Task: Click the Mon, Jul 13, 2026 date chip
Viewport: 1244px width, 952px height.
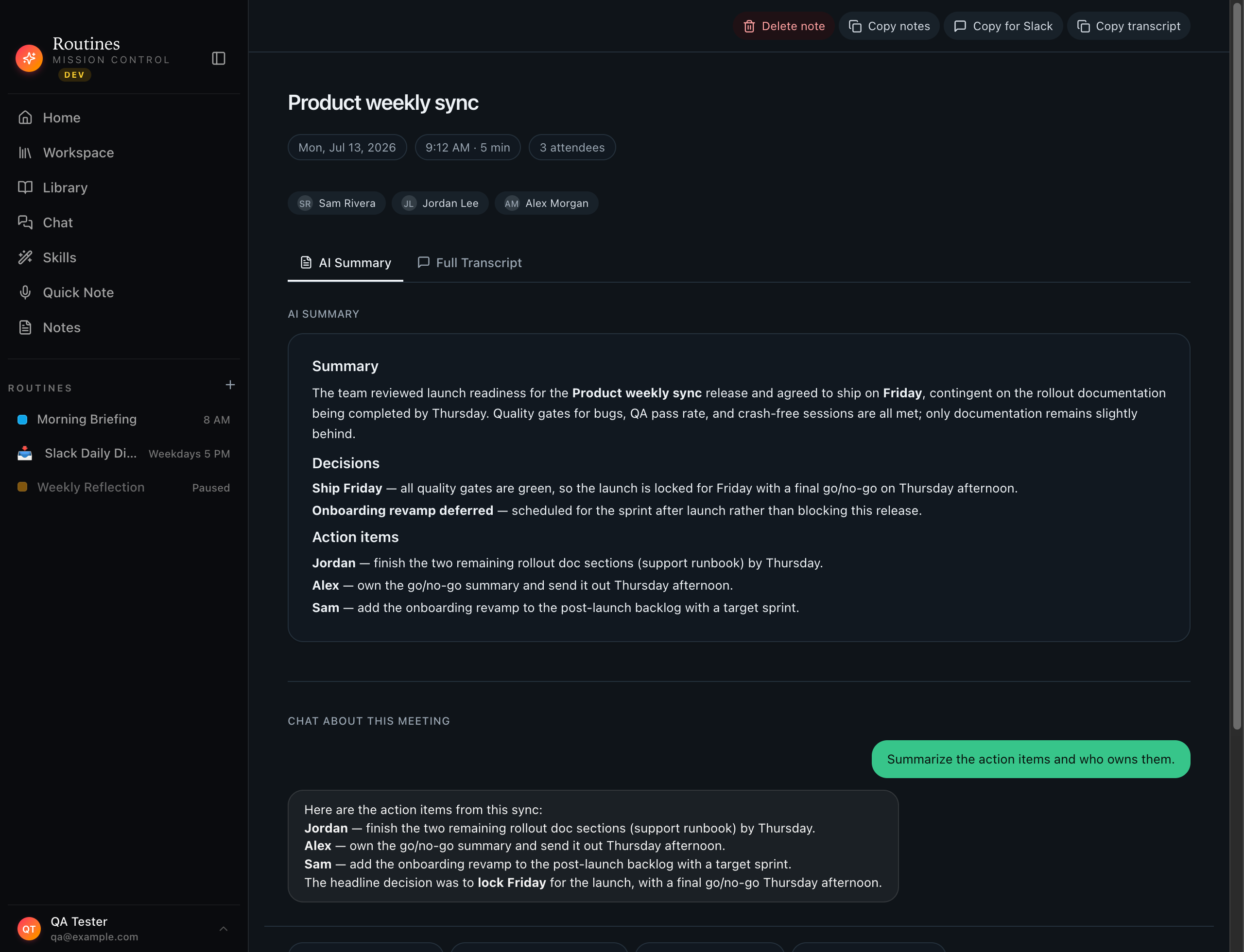Action: pos(347,147)
